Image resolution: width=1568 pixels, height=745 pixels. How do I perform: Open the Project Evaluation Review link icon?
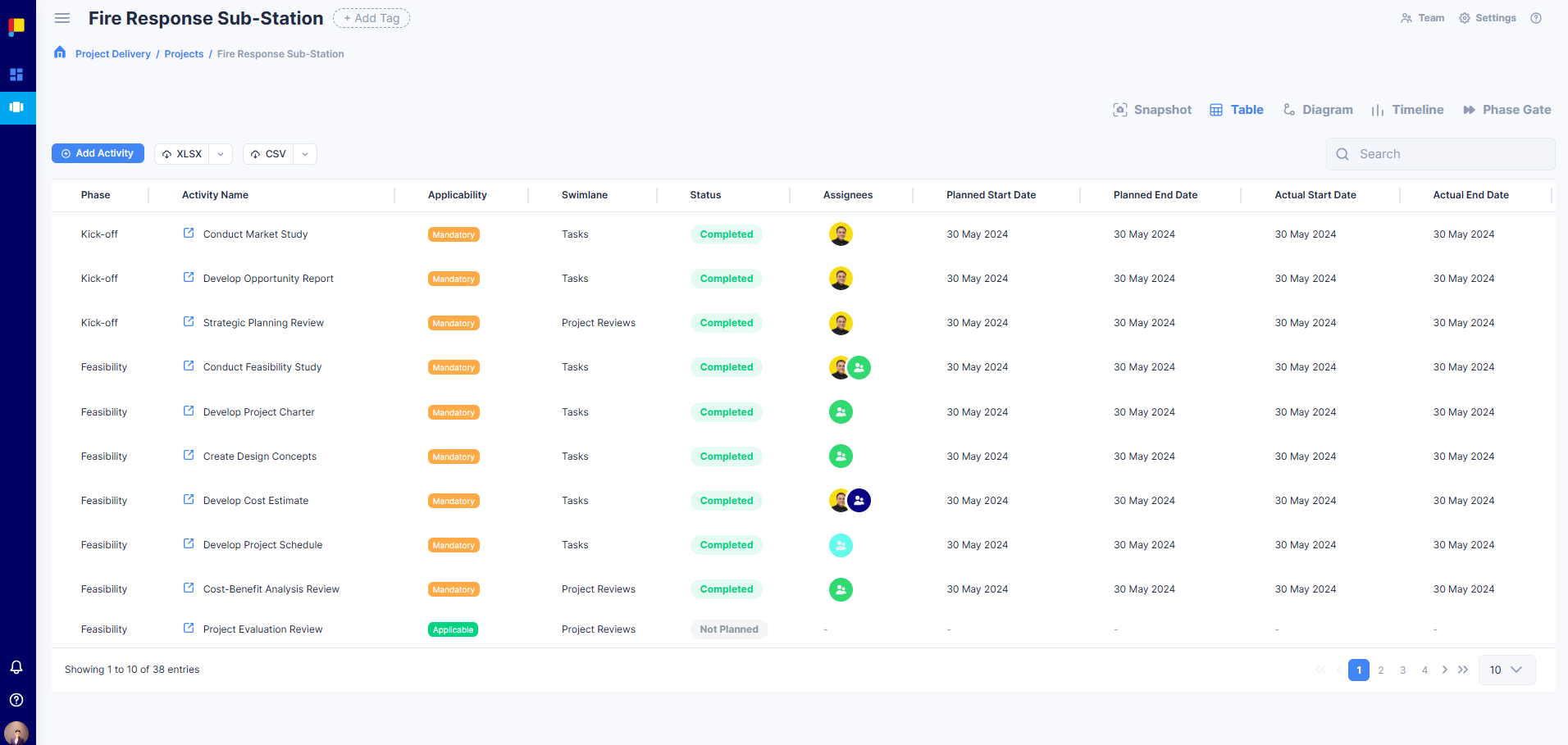(189, 629)
